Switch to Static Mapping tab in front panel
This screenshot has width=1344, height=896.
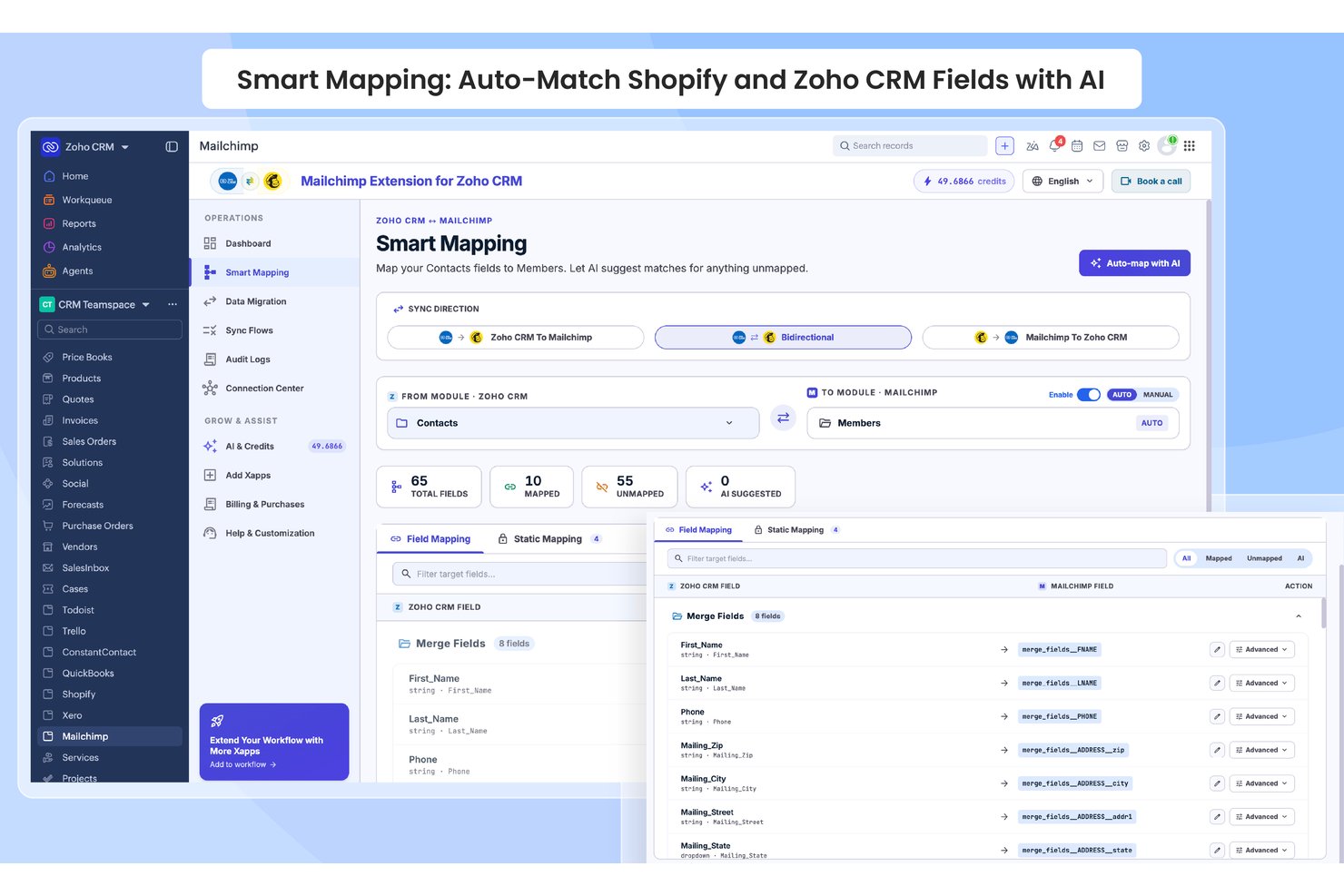point(796,530)
